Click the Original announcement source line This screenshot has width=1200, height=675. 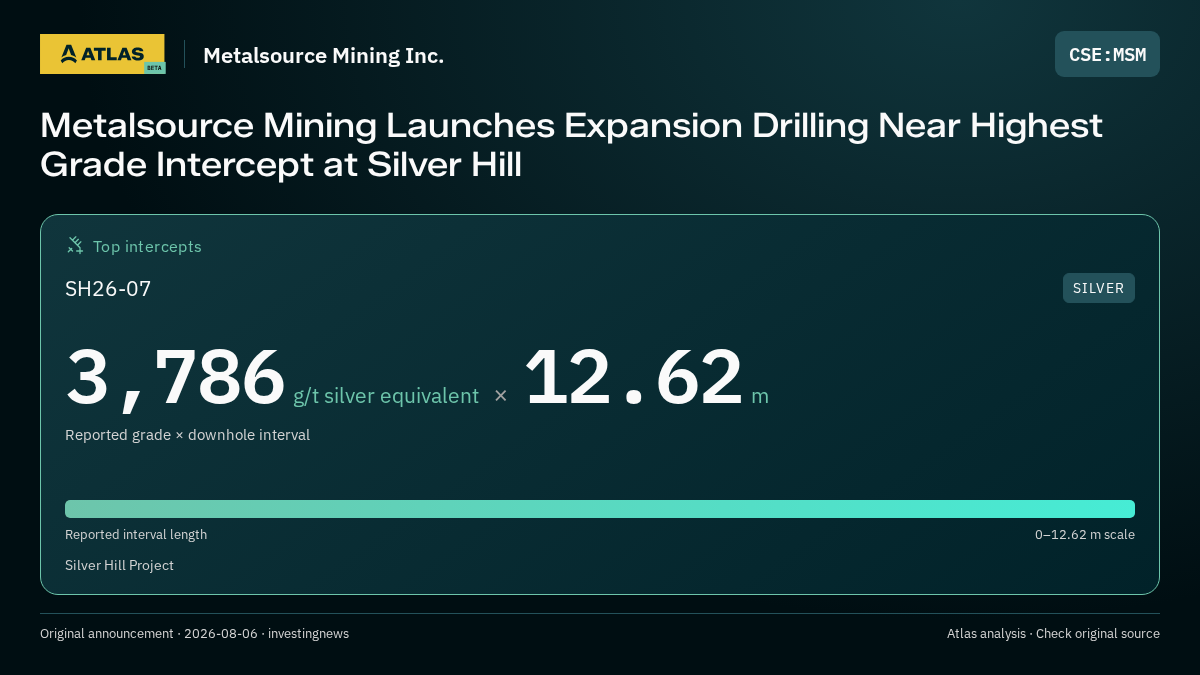194,633
